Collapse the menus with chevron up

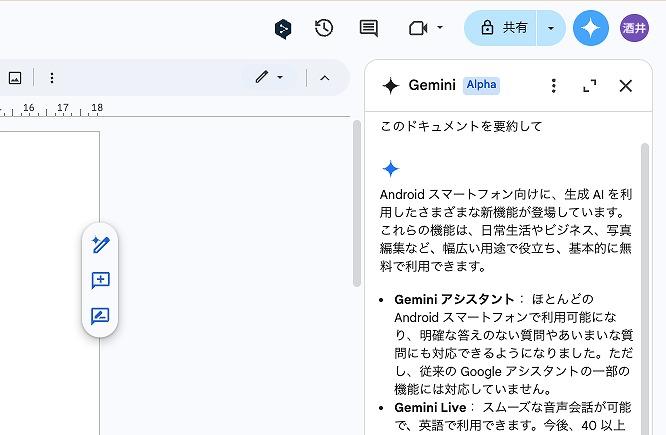coord(325,78)
